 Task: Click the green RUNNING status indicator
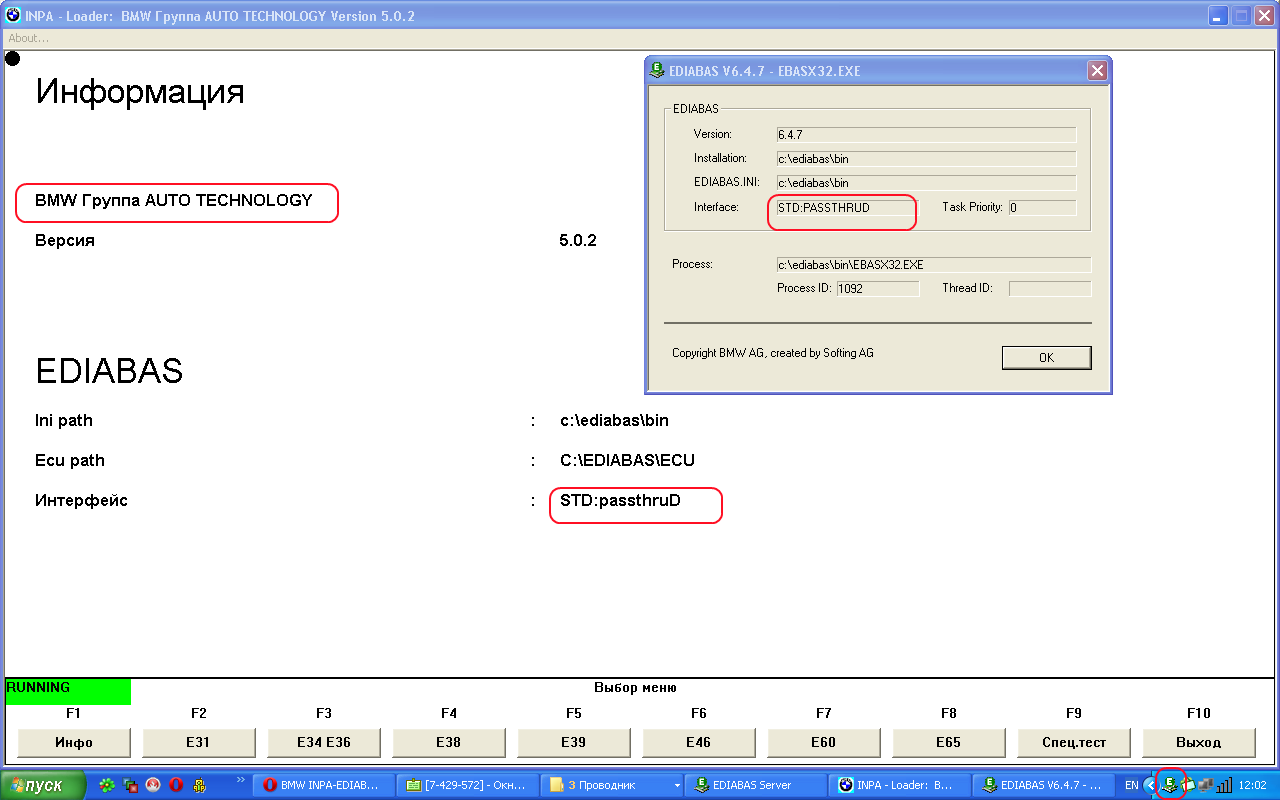pyautogui.click(x=68, y=691)
